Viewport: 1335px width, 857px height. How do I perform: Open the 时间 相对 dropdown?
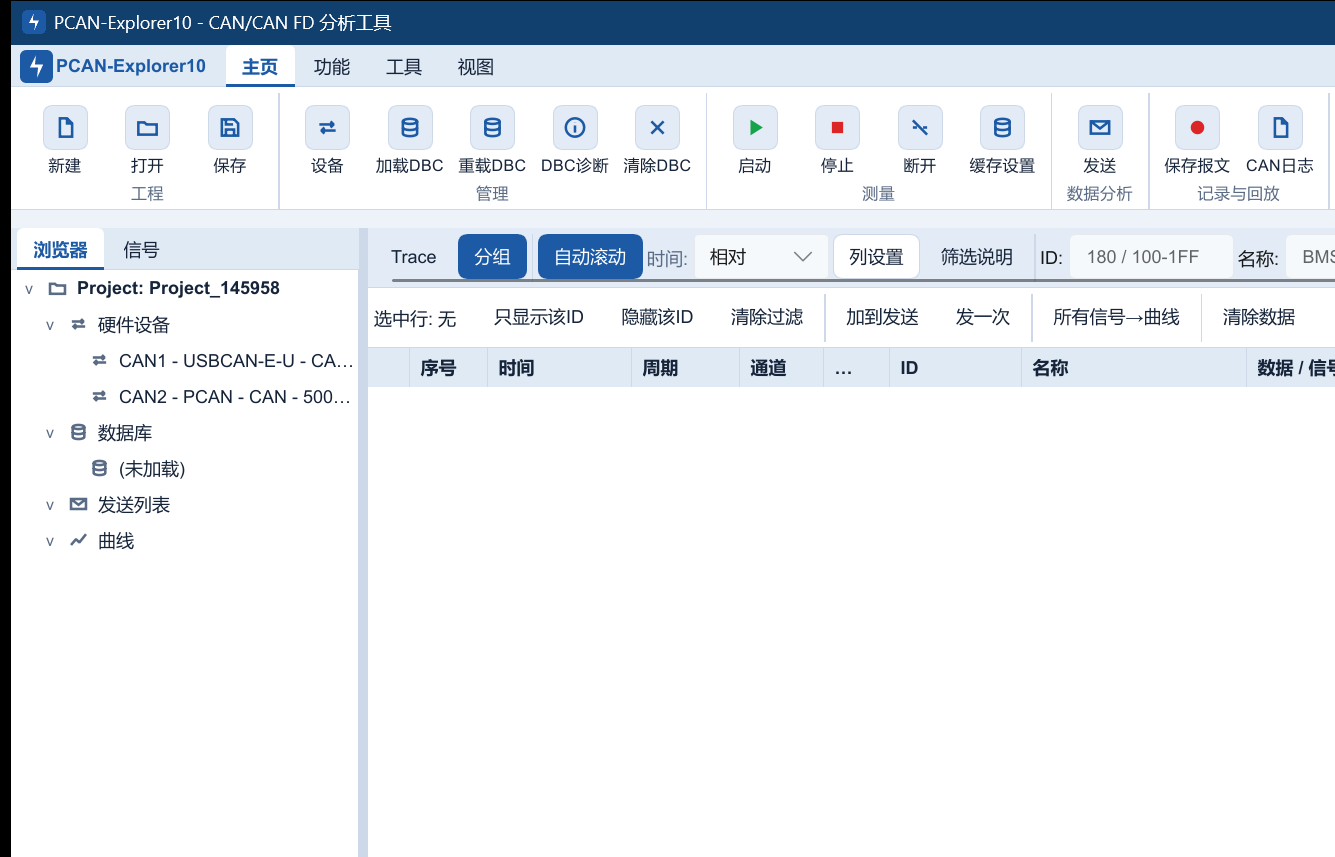click(x=761, y=257)
